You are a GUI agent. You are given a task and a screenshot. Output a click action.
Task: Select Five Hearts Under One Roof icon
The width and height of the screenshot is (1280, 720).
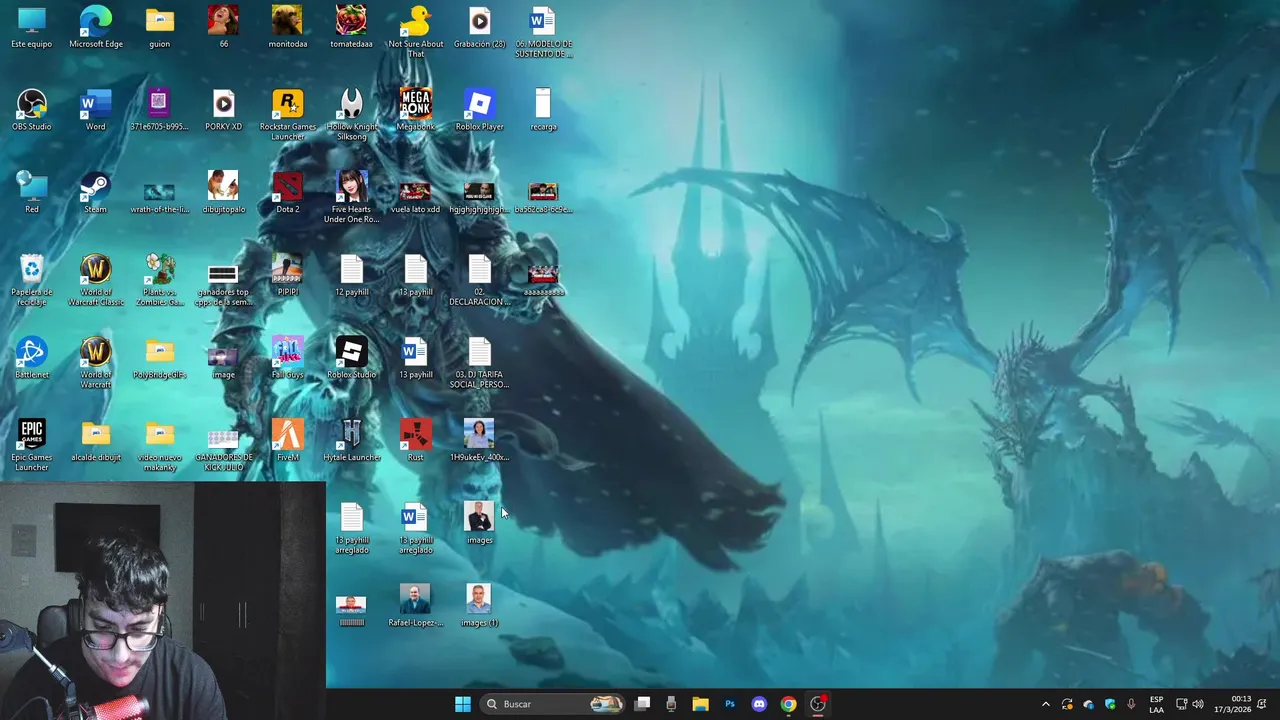pos(351,197)
